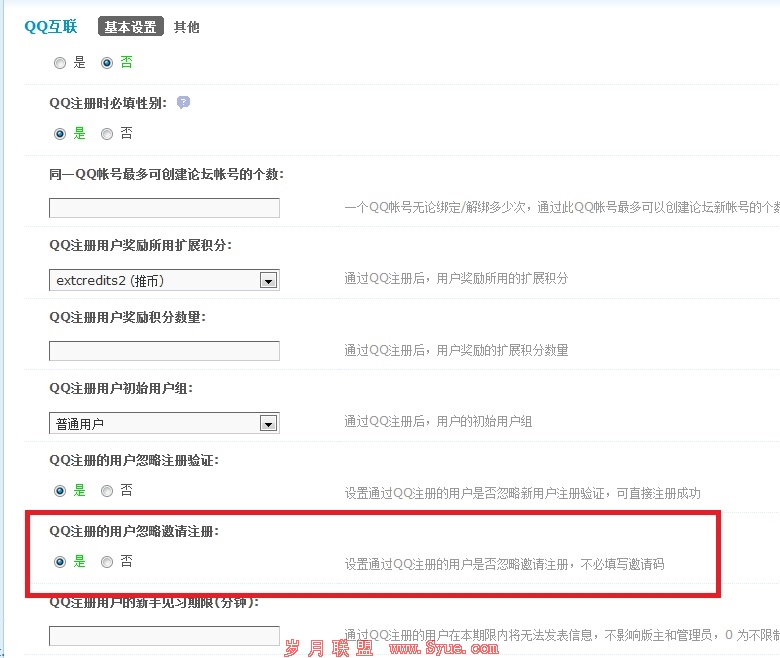
Task: Click the QQ互联 page title
Action: click(x=51, y=26)
